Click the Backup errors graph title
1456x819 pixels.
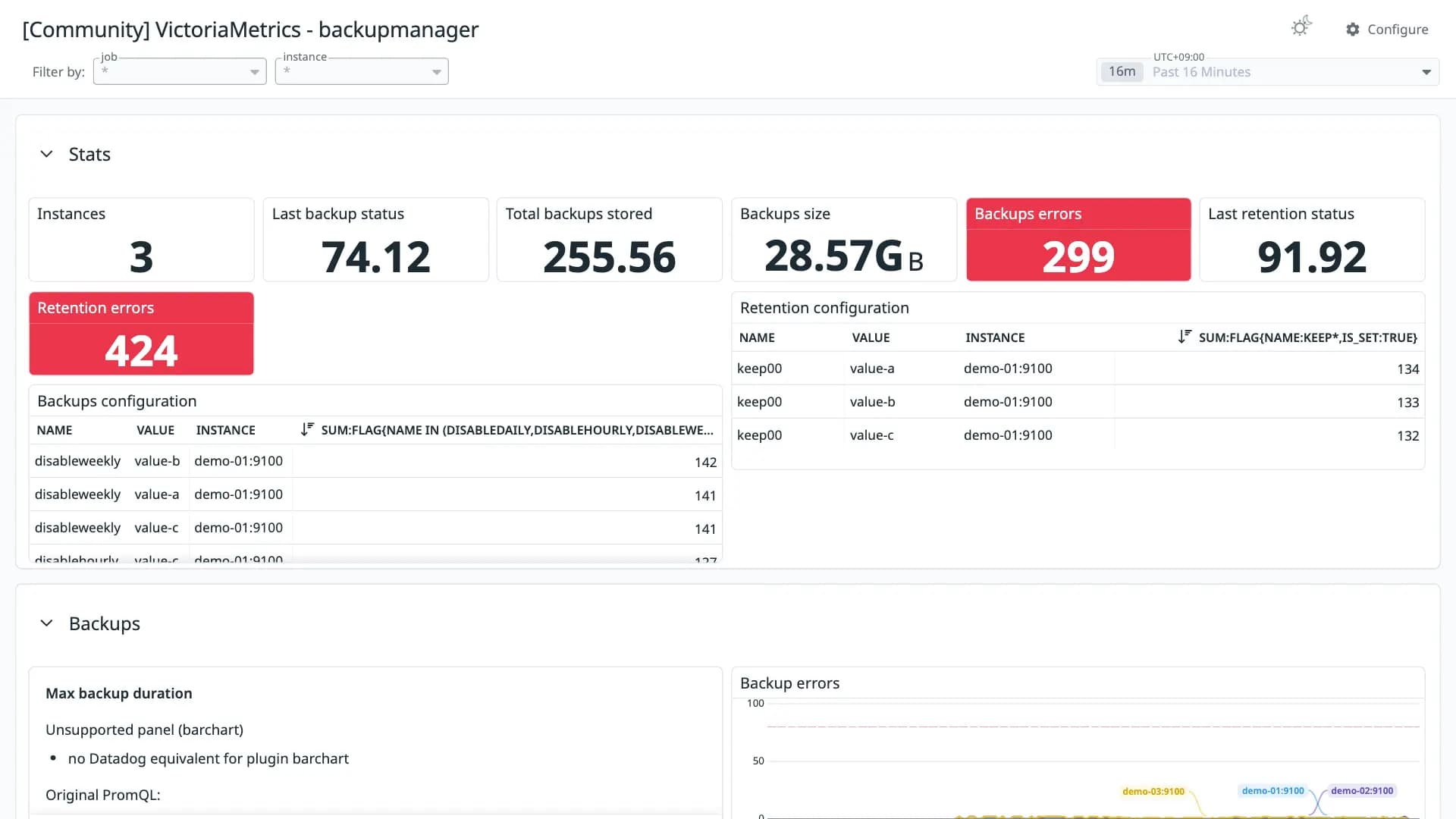tap(789, 683)
